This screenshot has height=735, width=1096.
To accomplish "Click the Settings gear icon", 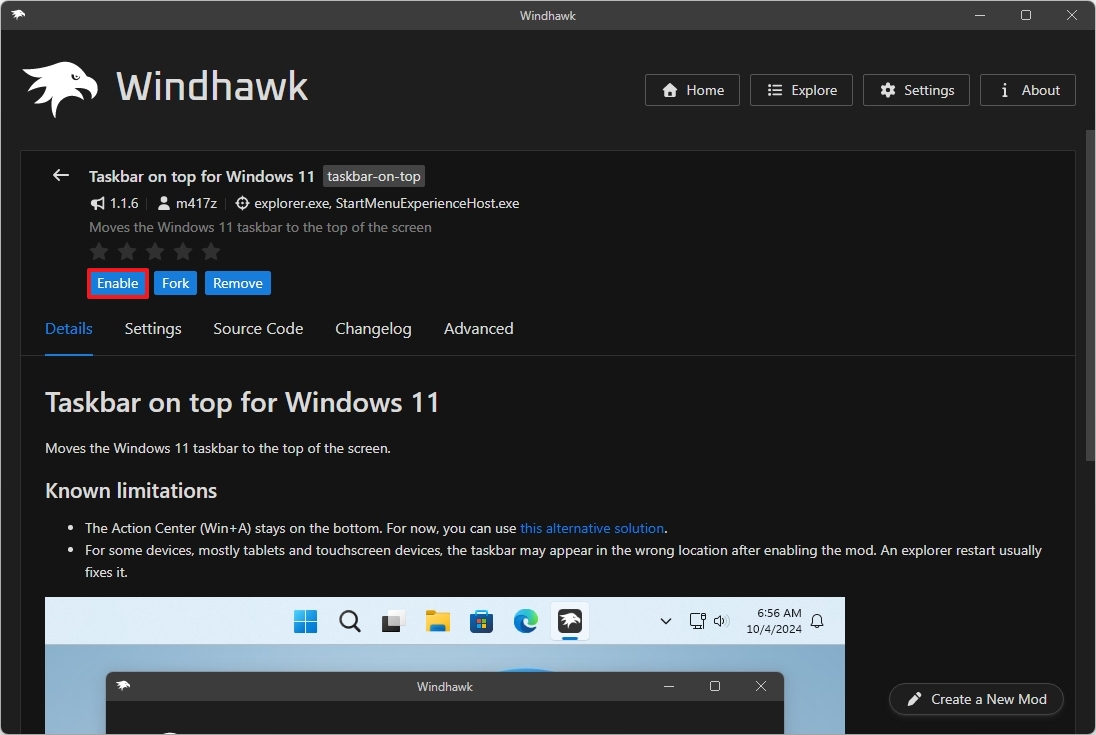I will (x=888, y=90).
